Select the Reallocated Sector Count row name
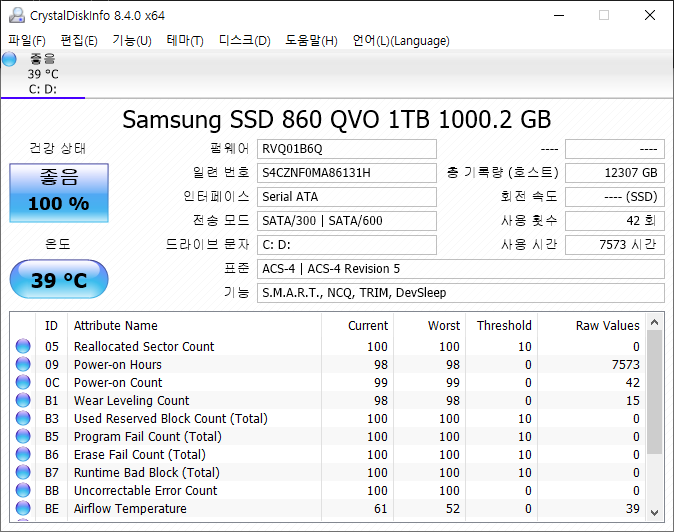Viewport: 674px width, 532px height. click(144, 346)
